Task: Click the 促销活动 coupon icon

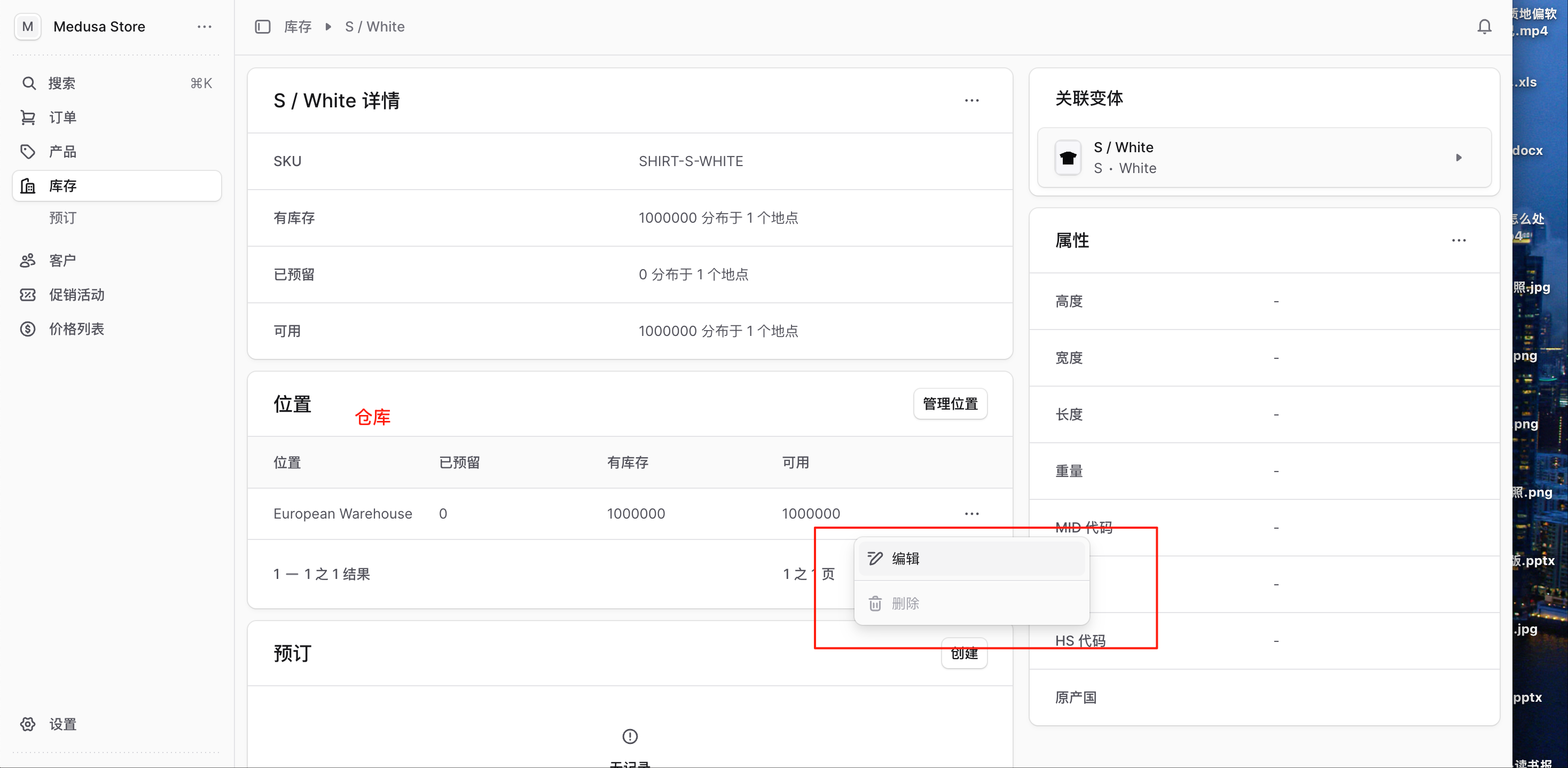Action: [x=28, y=294]
